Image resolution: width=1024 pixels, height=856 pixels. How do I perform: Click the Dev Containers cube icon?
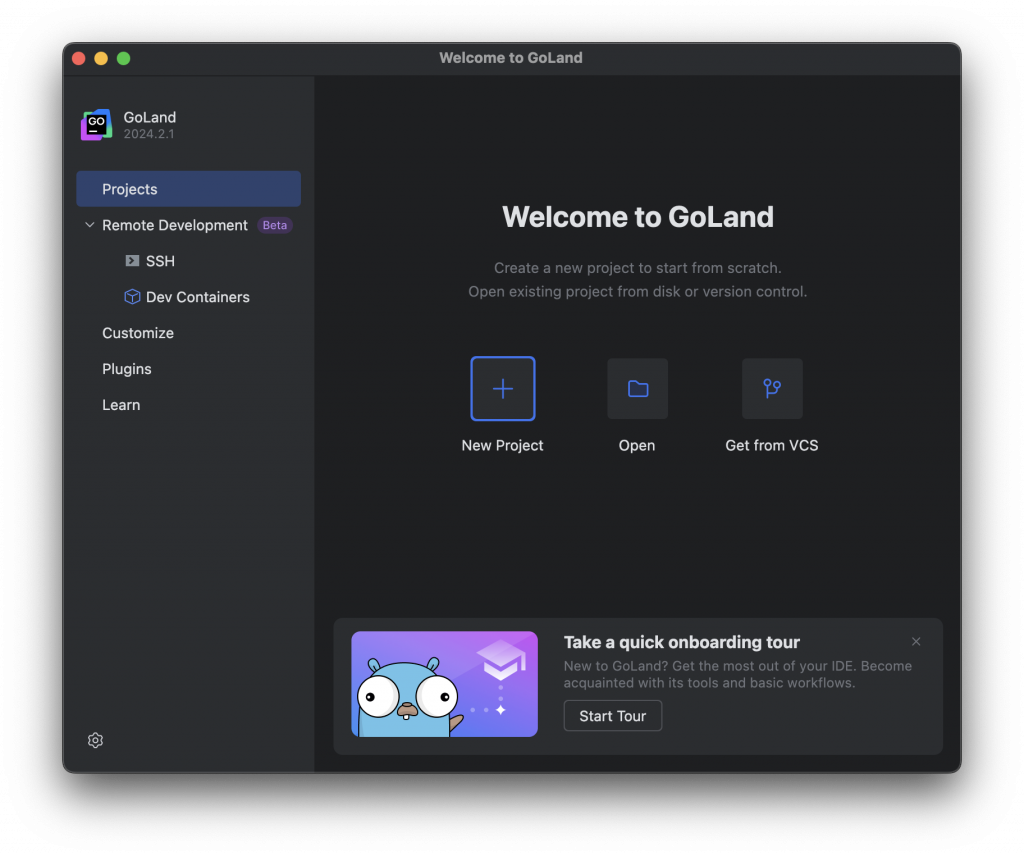[x=132, y=296]
